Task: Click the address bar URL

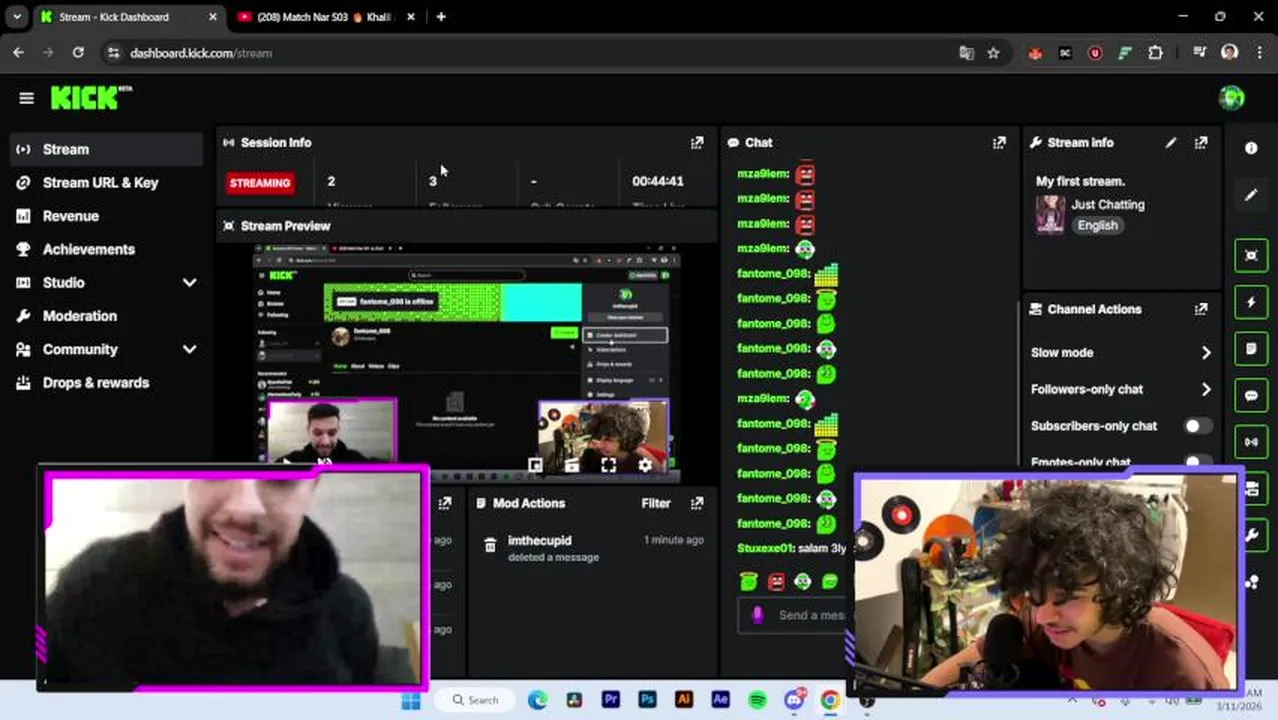Action: pyautogui.click(x=201, y=53)
